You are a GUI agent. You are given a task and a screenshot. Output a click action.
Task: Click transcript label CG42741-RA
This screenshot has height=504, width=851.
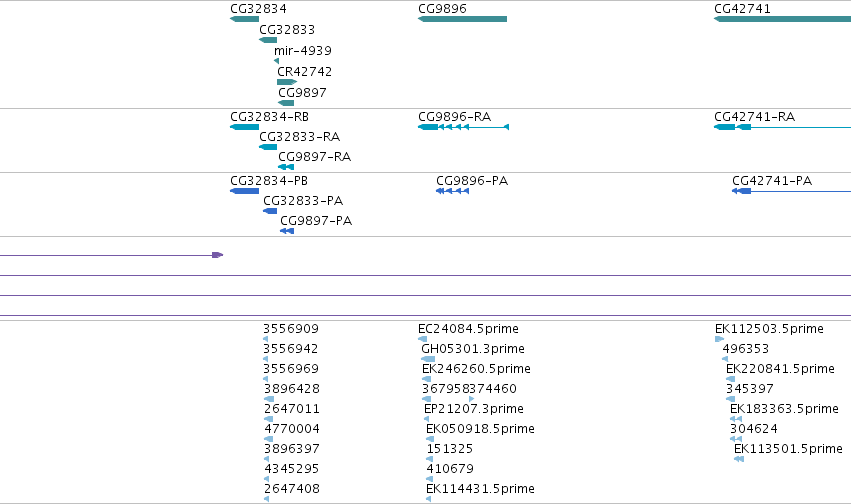click(754, 117)
